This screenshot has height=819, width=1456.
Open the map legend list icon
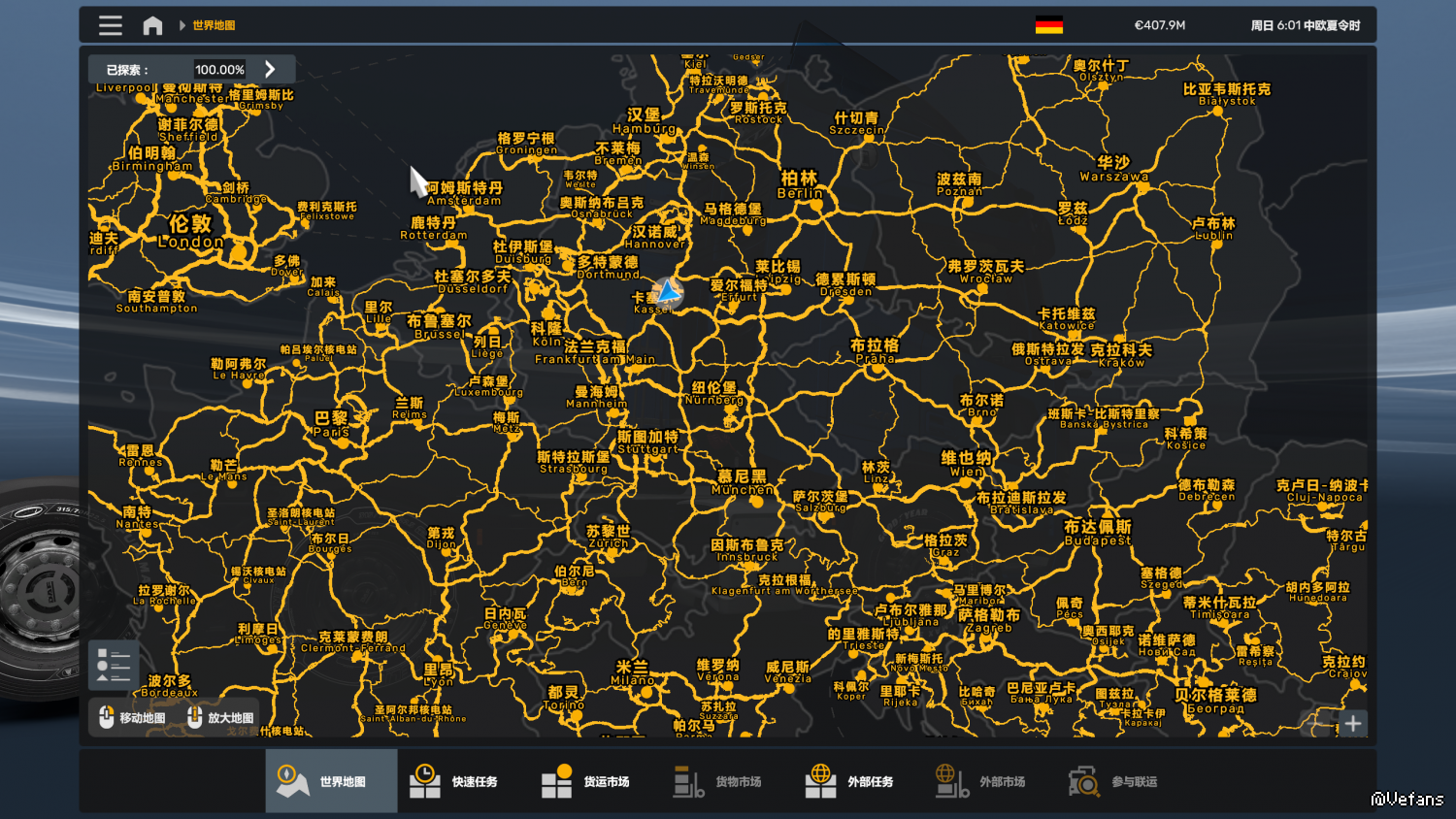click(114, 666)
